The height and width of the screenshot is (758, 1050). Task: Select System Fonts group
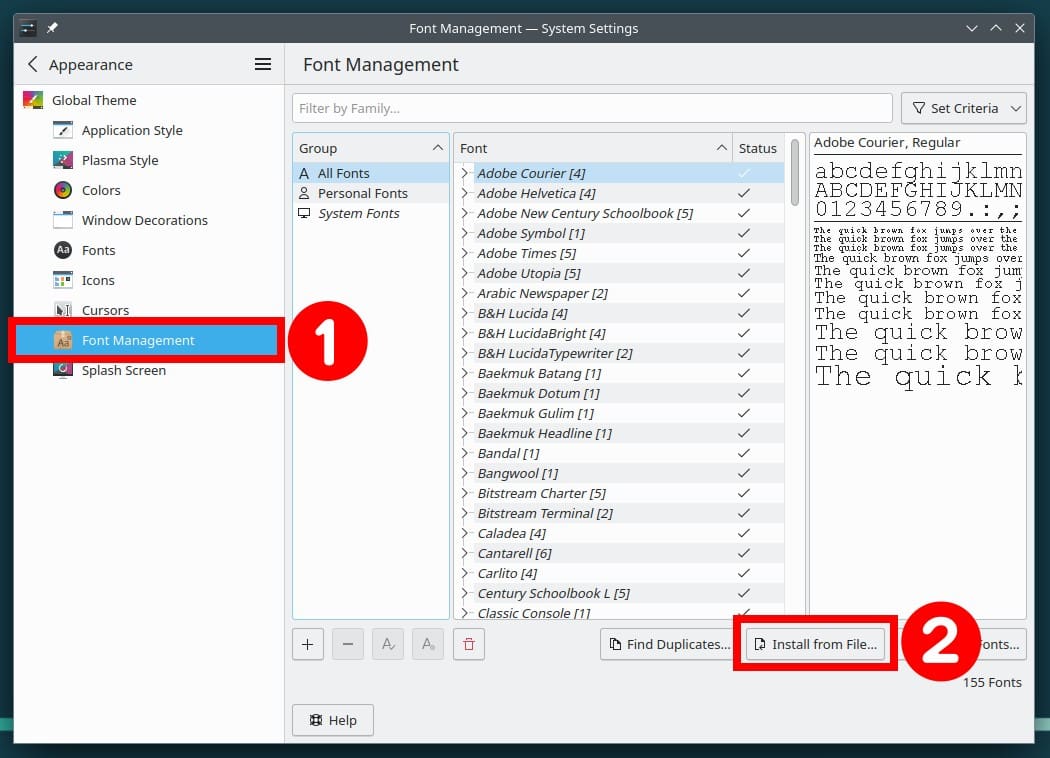(x=358, y=213)
